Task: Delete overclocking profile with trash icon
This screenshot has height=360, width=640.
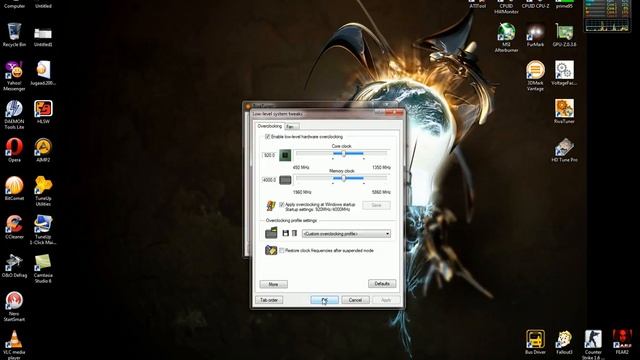Action: coord(294,233)
